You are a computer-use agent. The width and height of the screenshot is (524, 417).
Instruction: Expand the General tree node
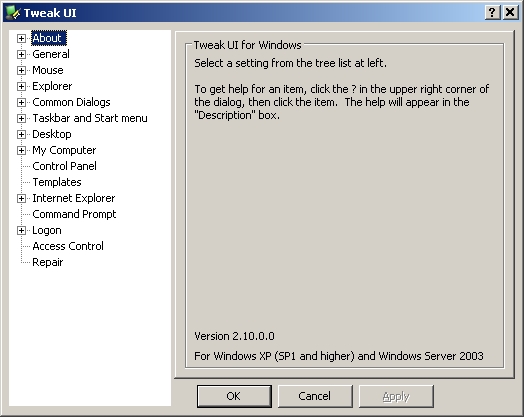[21, 54]
